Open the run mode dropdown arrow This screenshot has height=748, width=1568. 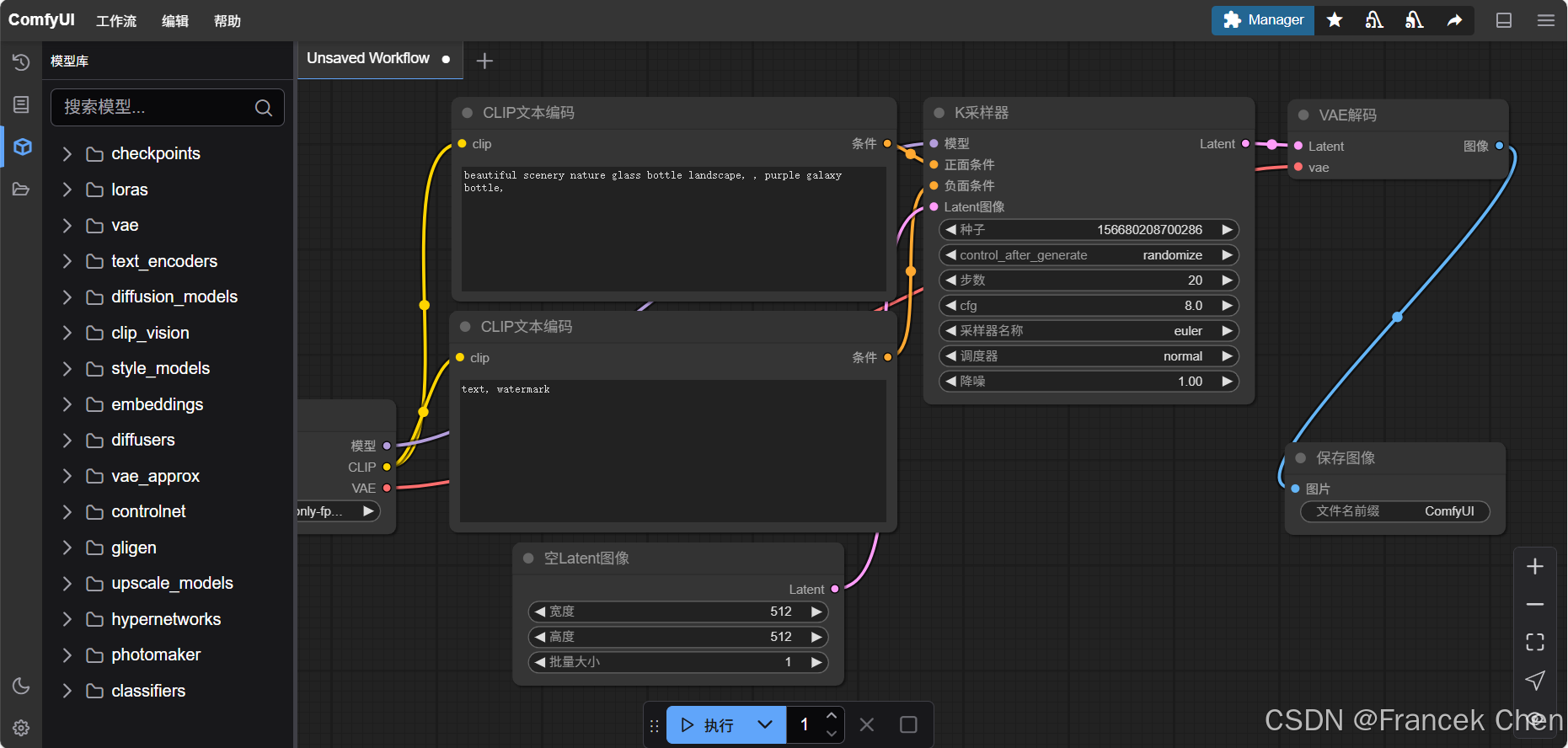(765, 725)
